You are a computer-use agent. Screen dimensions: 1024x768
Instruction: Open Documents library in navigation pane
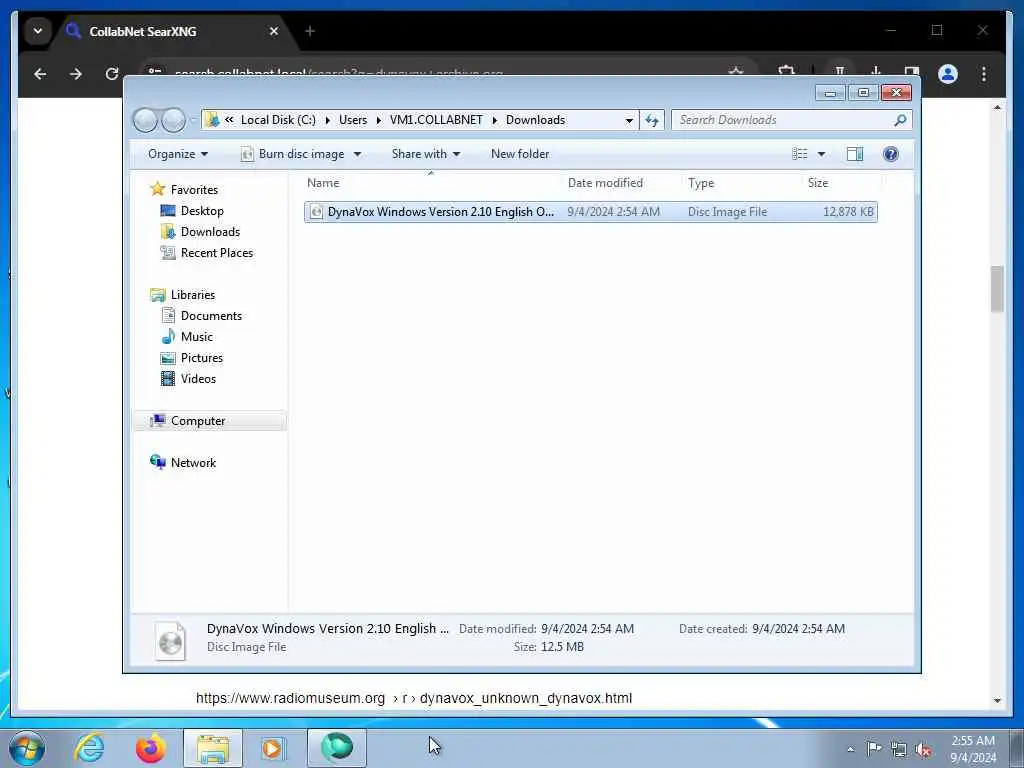(211, 316)
